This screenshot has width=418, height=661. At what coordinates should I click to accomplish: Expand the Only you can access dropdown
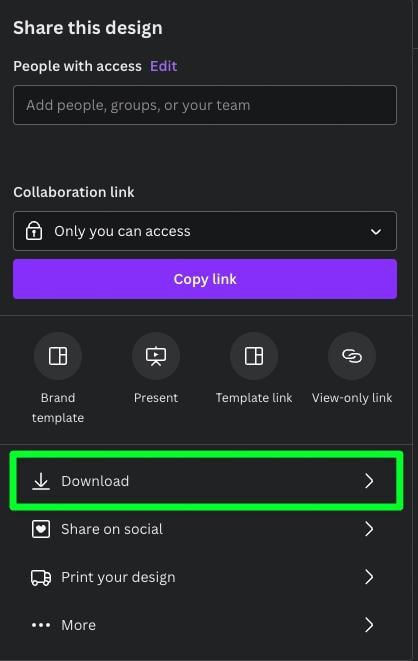[x=205, y=231]
